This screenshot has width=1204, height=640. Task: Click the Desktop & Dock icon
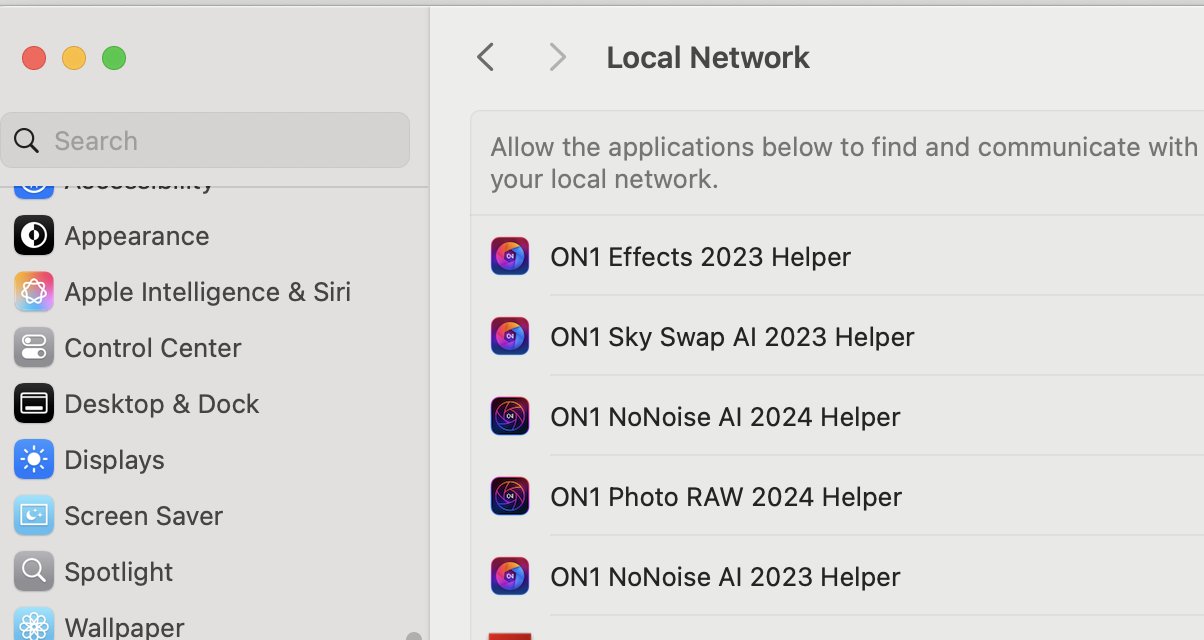click(34, 404)
